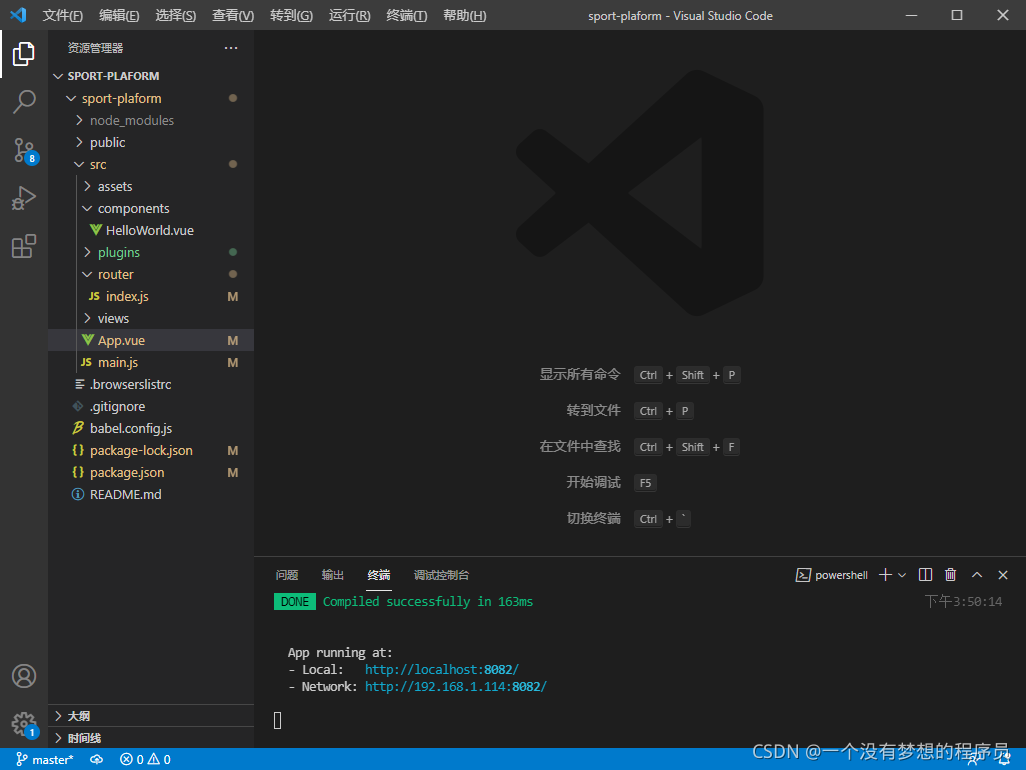Click terminal input cursor line
The image size is (1026, 770).
[x=277, y=720]
